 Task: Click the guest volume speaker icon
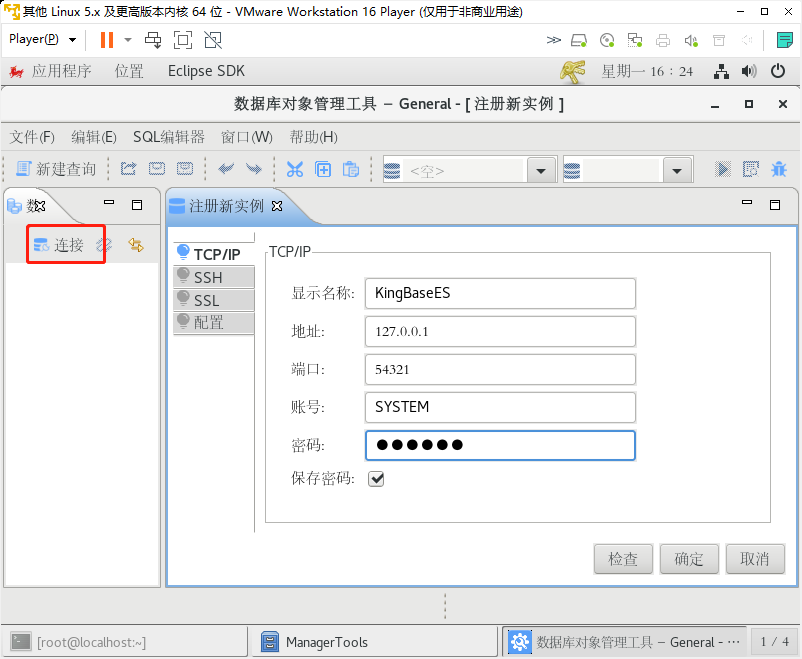pos(749,71)
